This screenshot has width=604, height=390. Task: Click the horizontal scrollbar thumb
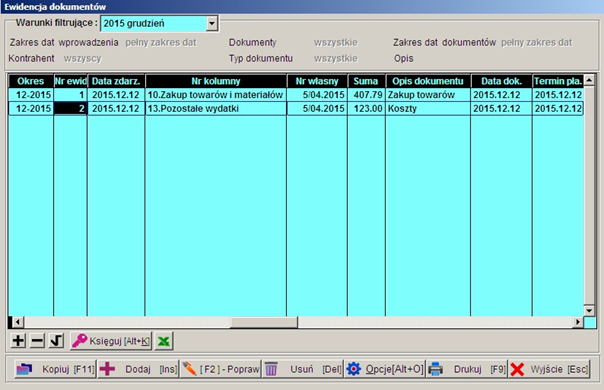coord(264,322)
